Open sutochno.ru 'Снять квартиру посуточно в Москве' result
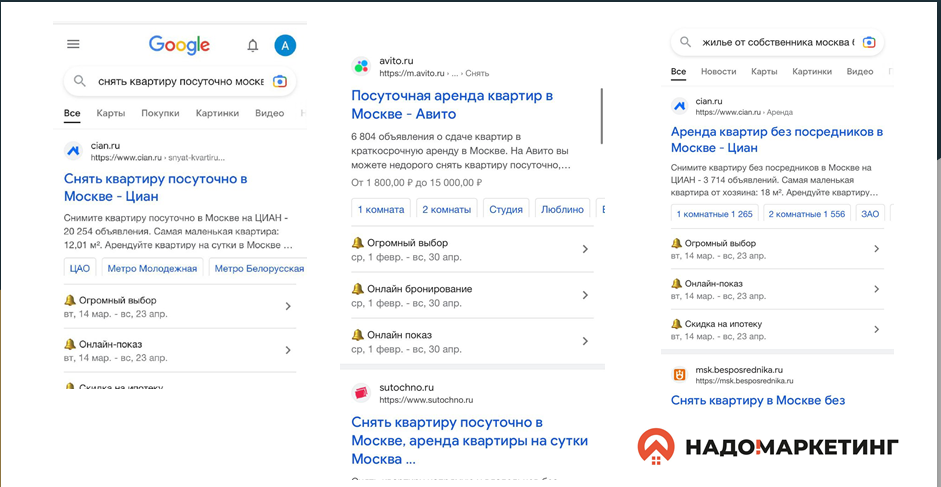941x487 pixels. [470, 441]
